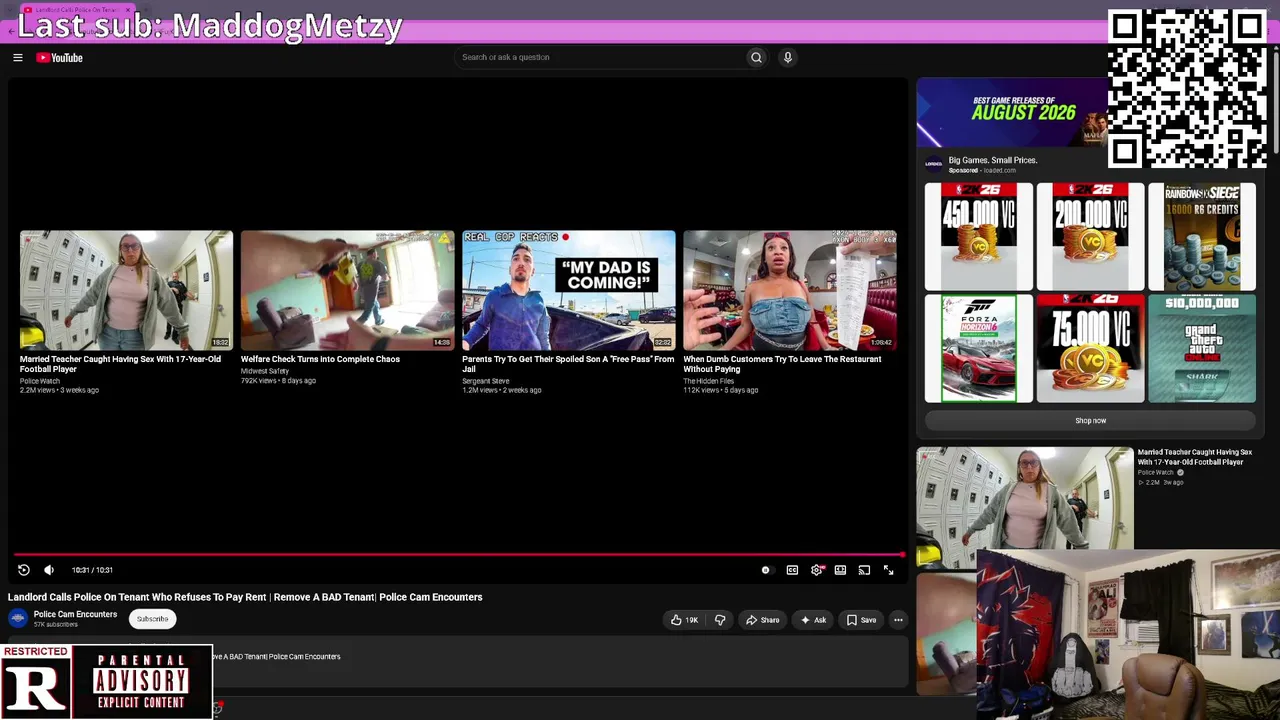The width and height of the screenshot is (1280, 720).
Task: Click the video progress bar
Action: click(x=458, y=554)
